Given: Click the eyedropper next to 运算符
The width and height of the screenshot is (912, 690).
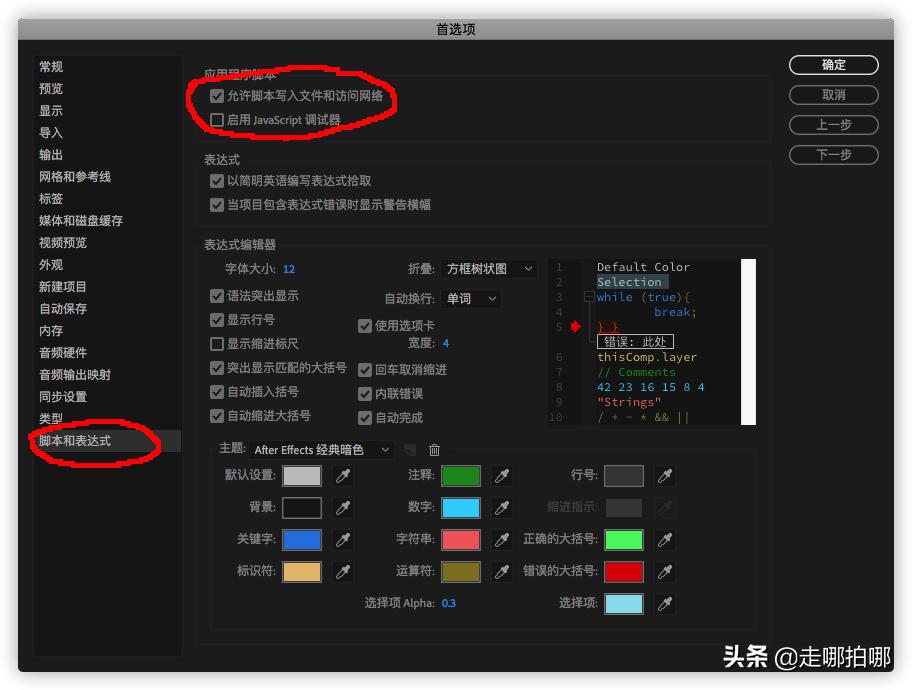Looking at the screenshot, I should [x=499, y=571].
